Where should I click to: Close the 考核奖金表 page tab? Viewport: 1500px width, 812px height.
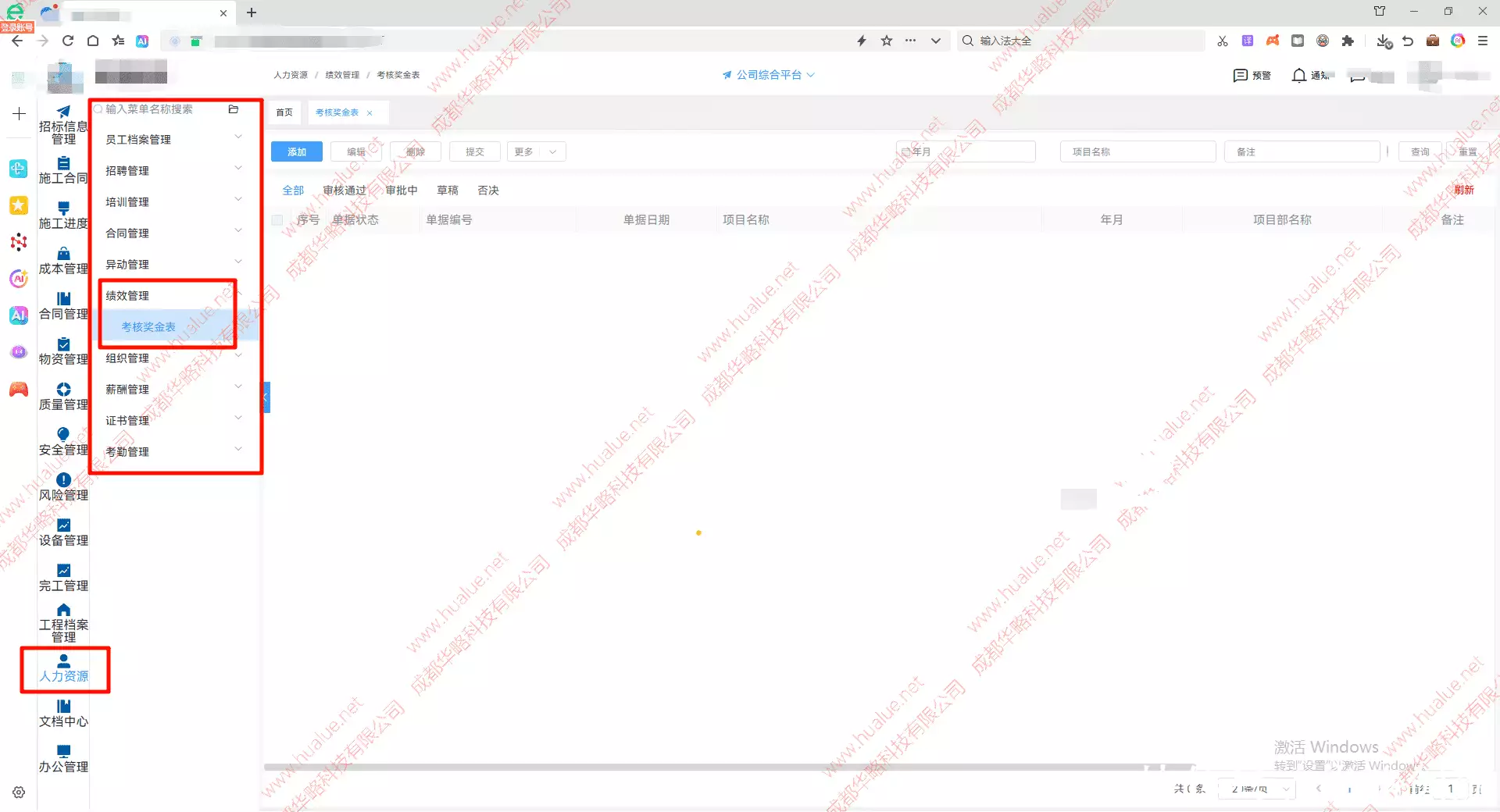(x=370, y=113)
